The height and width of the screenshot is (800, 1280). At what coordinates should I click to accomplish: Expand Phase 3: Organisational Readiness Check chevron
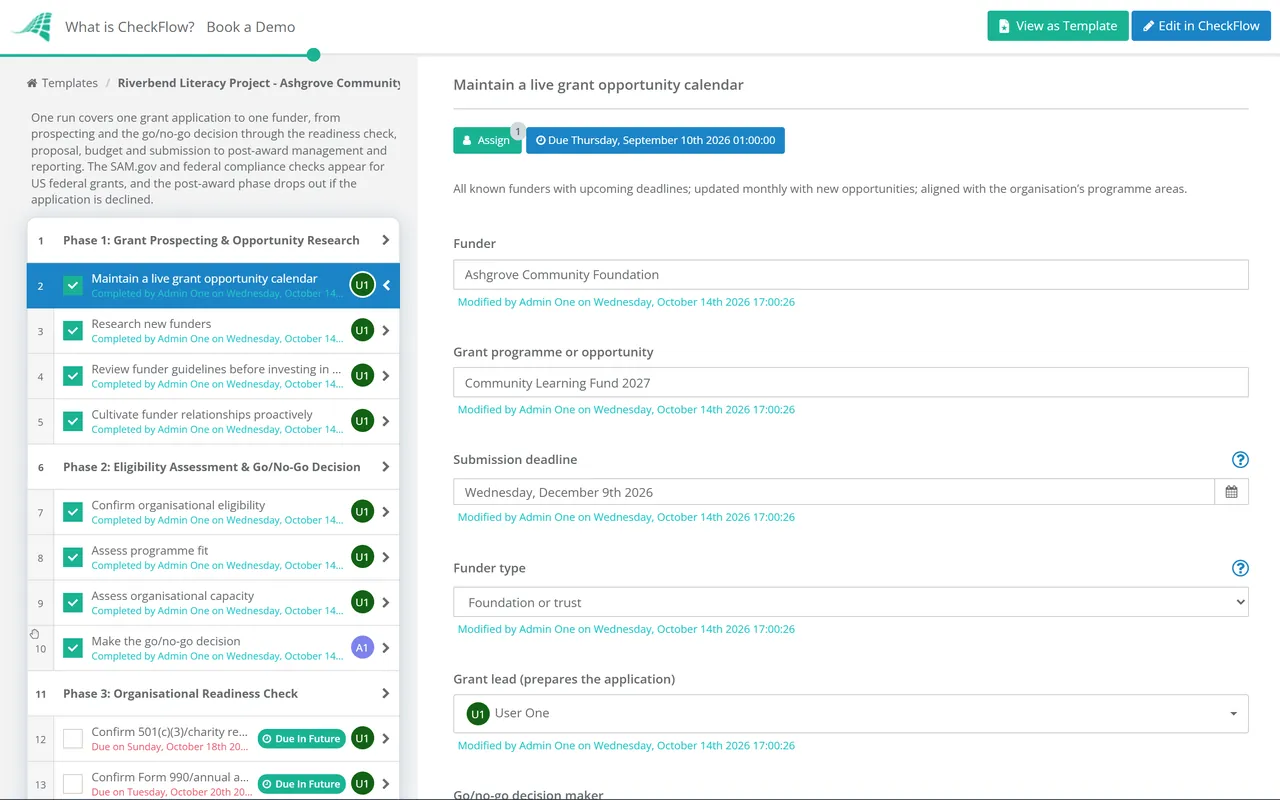(x=385, y=693)
